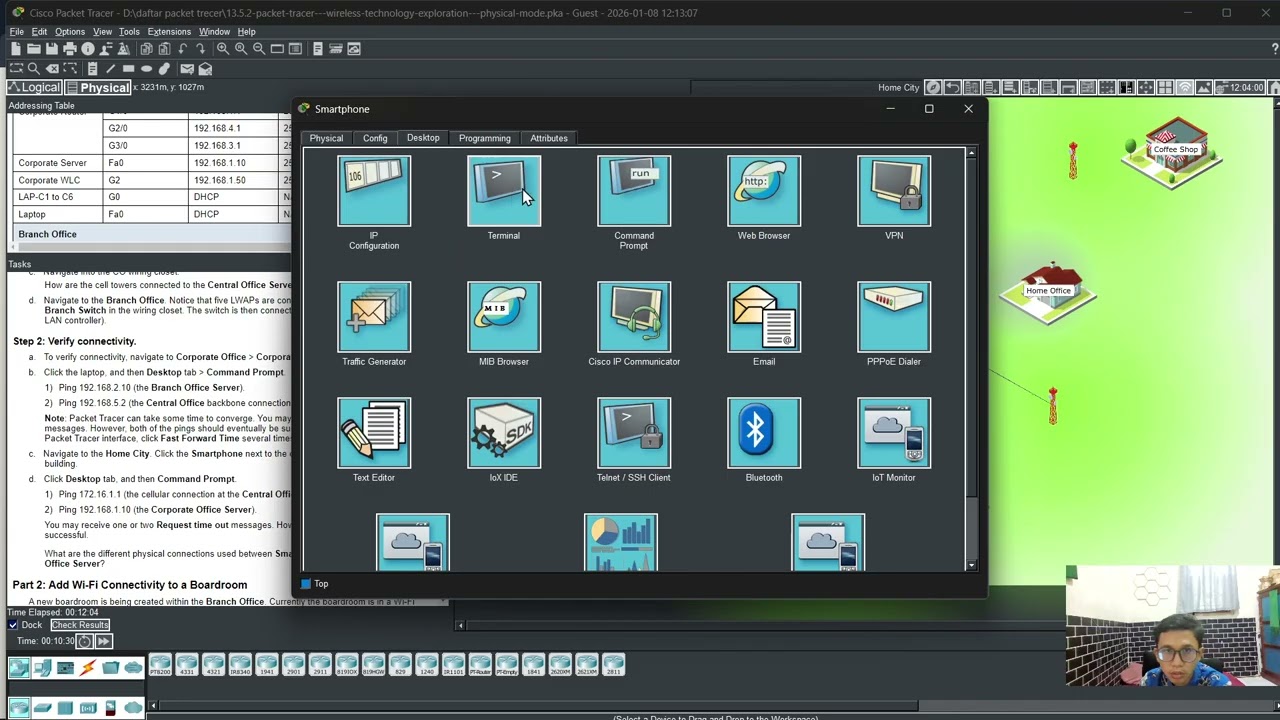Screen dimensions: 1280x720
Task: Toggle the Dock checkbox
Action: click(x=13, y=625)
